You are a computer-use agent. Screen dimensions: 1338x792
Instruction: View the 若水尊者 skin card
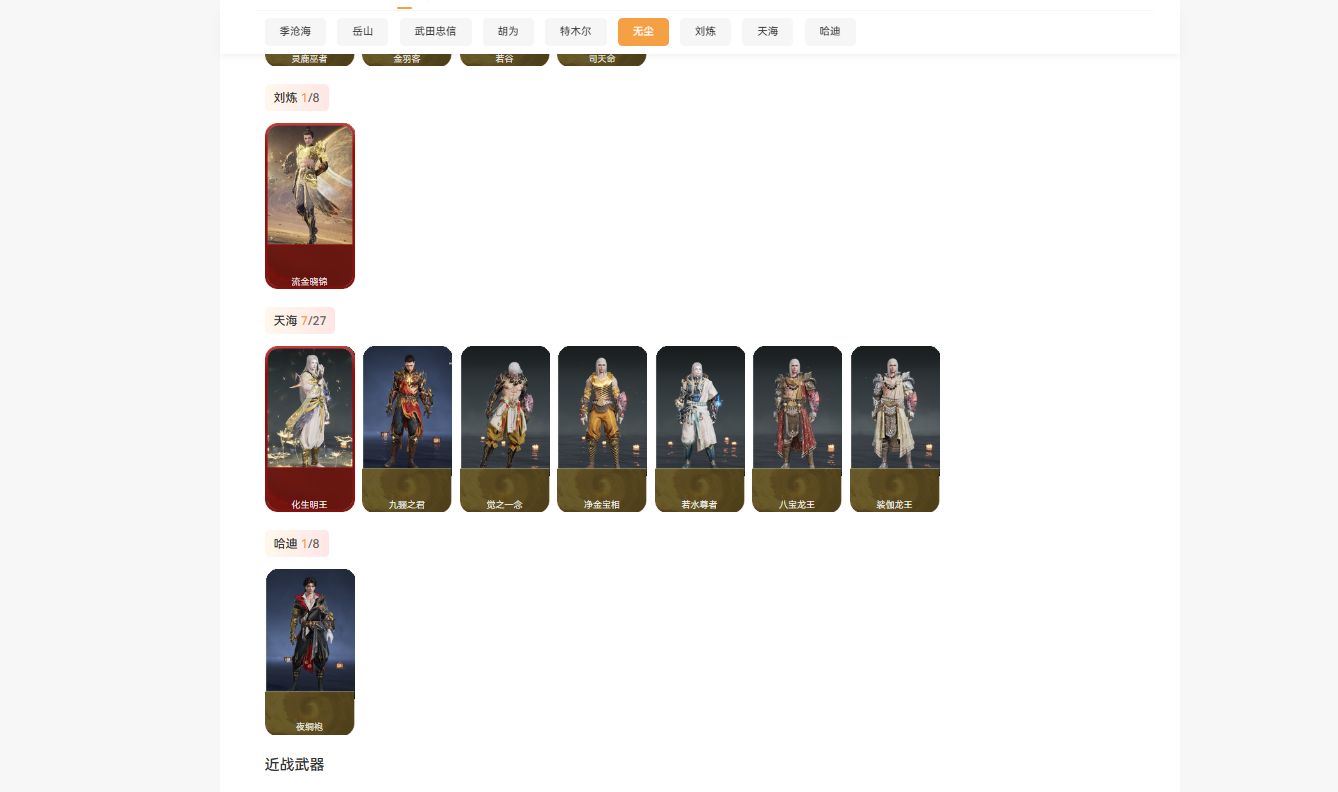coord(700,429)
